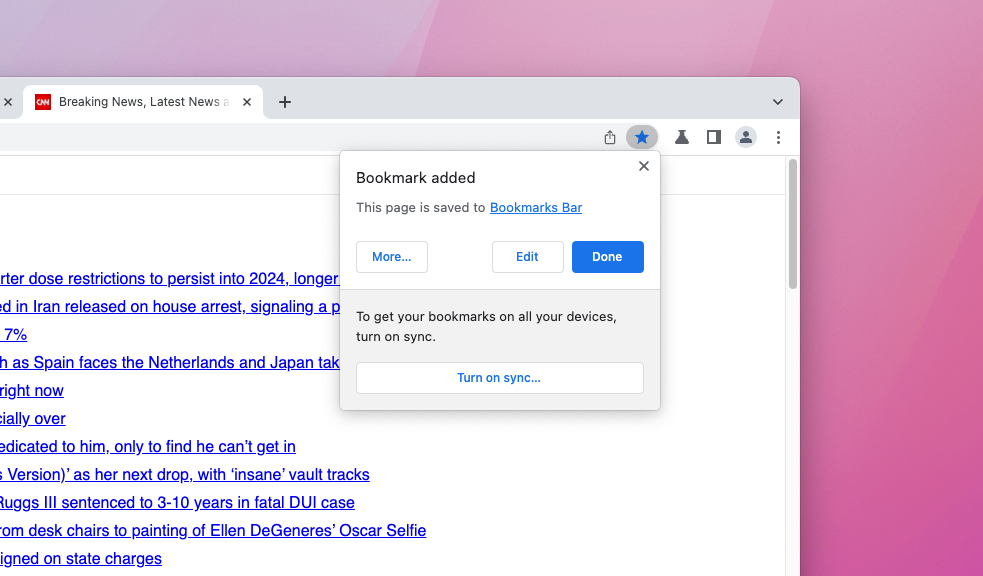This screenshot has height=576, width=983.
Task: Open the 'right now' headline link
Action: pyautogui.click(x=31, y=390)
